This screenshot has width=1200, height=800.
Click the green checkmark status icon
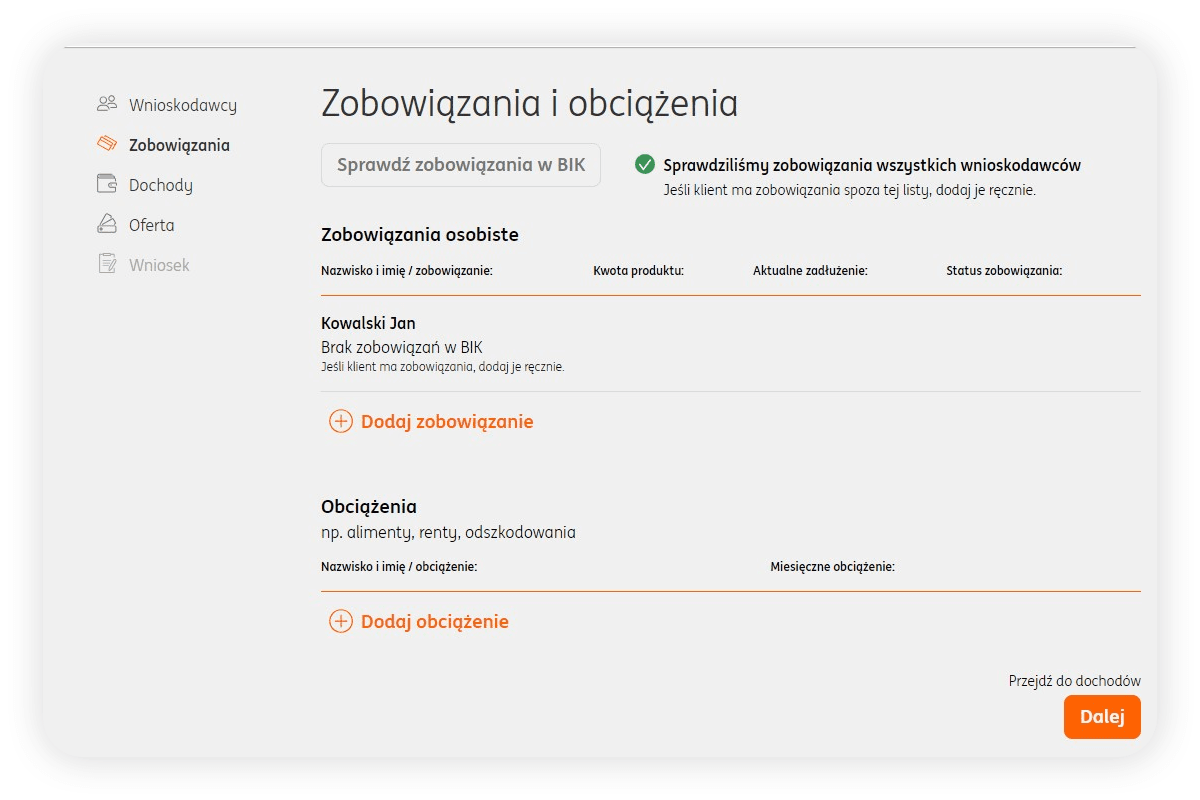pyautogui.click(x=645, y=165)
